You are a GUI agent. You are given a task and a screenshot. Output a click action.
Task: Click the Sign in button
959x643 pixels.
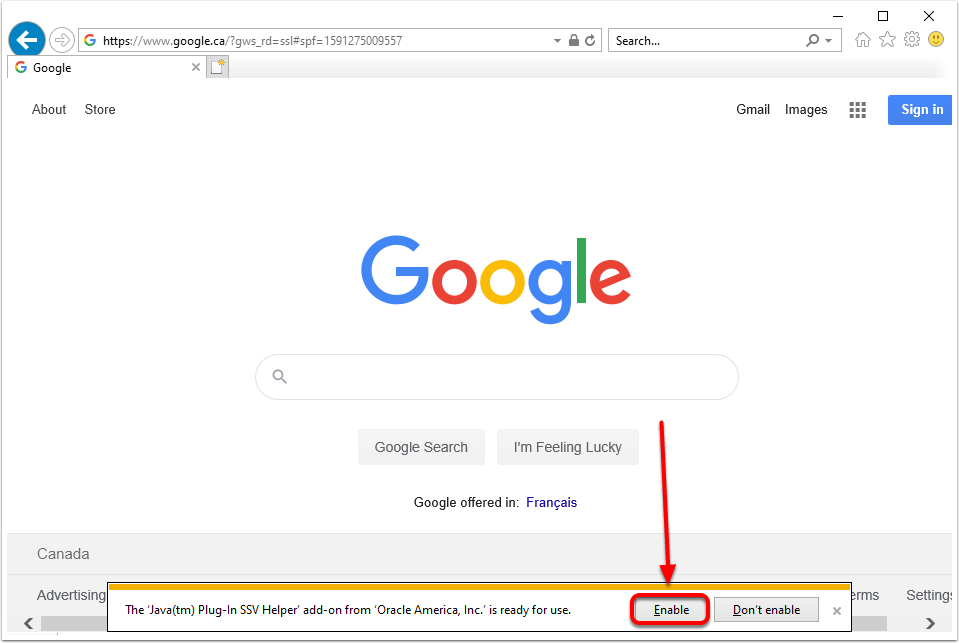point(920,110)
